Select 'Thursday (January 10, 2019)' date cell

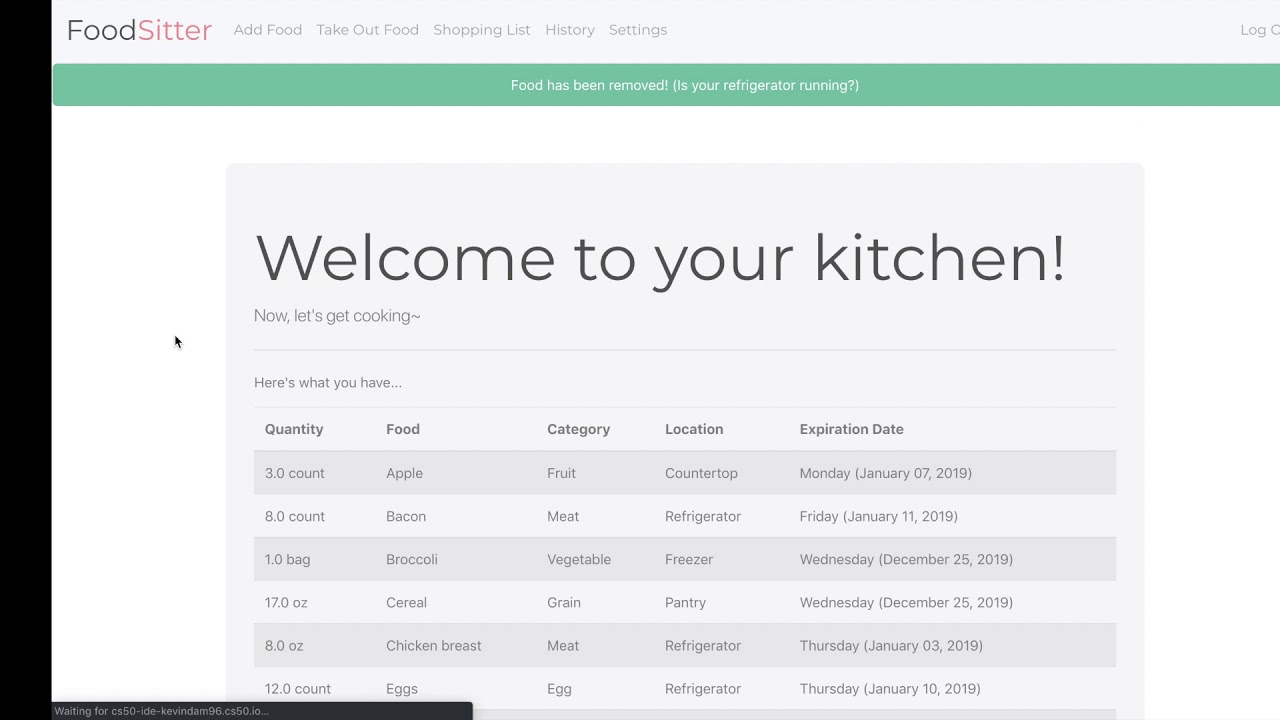[x=890, y=688]
